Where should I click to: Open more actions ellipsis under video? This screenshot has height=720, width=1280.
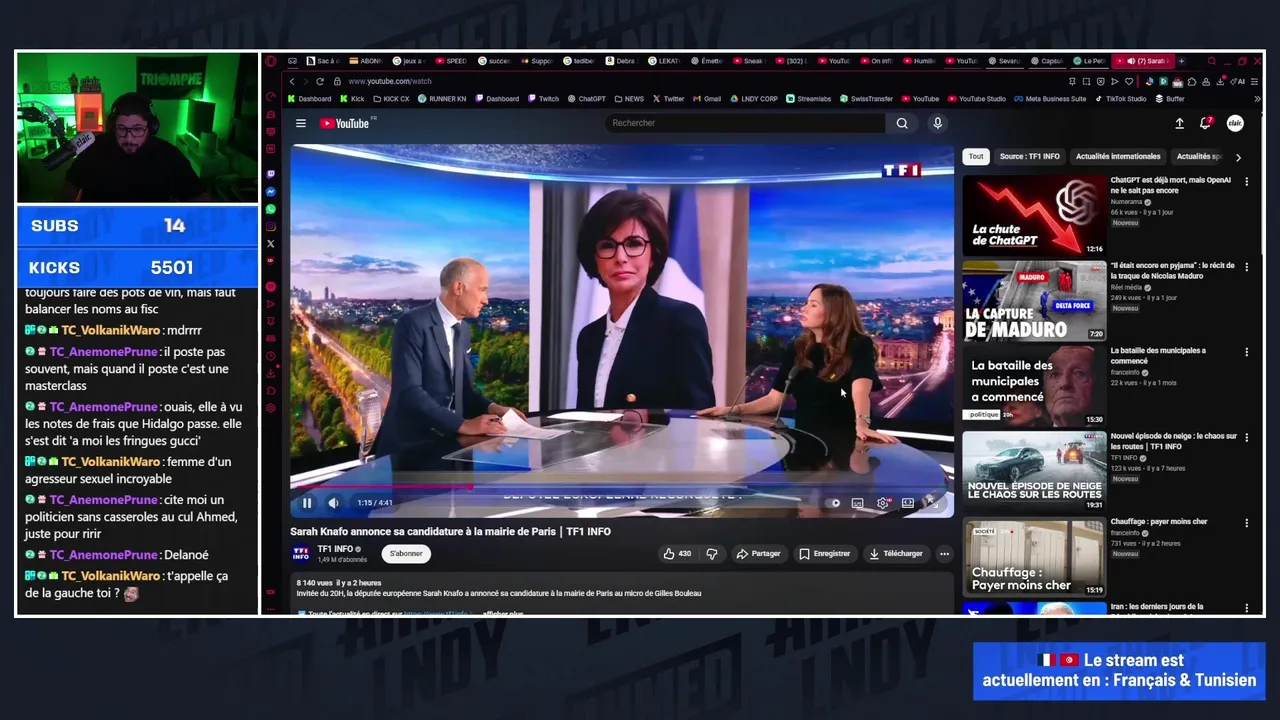coord(944,553)
